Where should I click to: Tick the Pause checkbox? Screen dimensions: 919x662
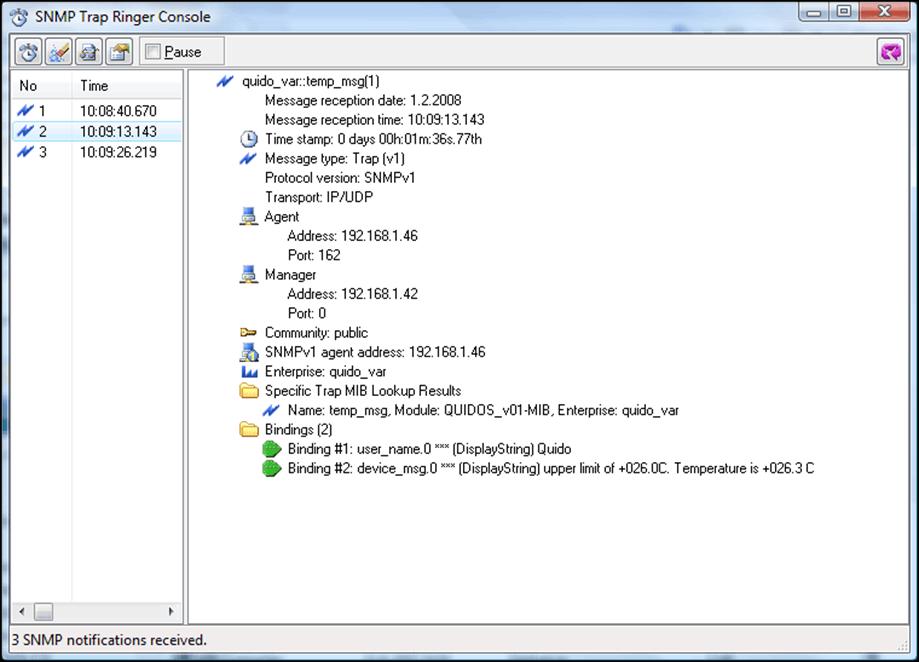(x=152, y=52)
